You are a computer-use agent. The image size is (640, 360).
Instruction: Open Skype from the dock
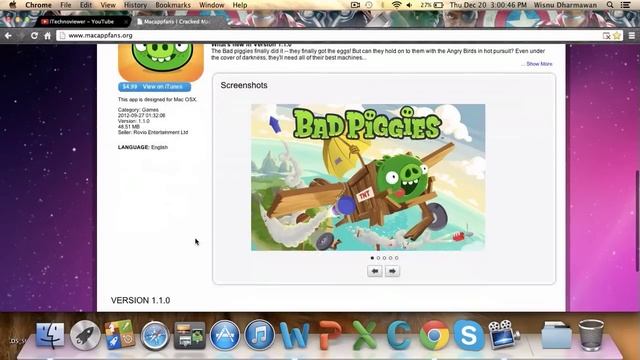469,336
